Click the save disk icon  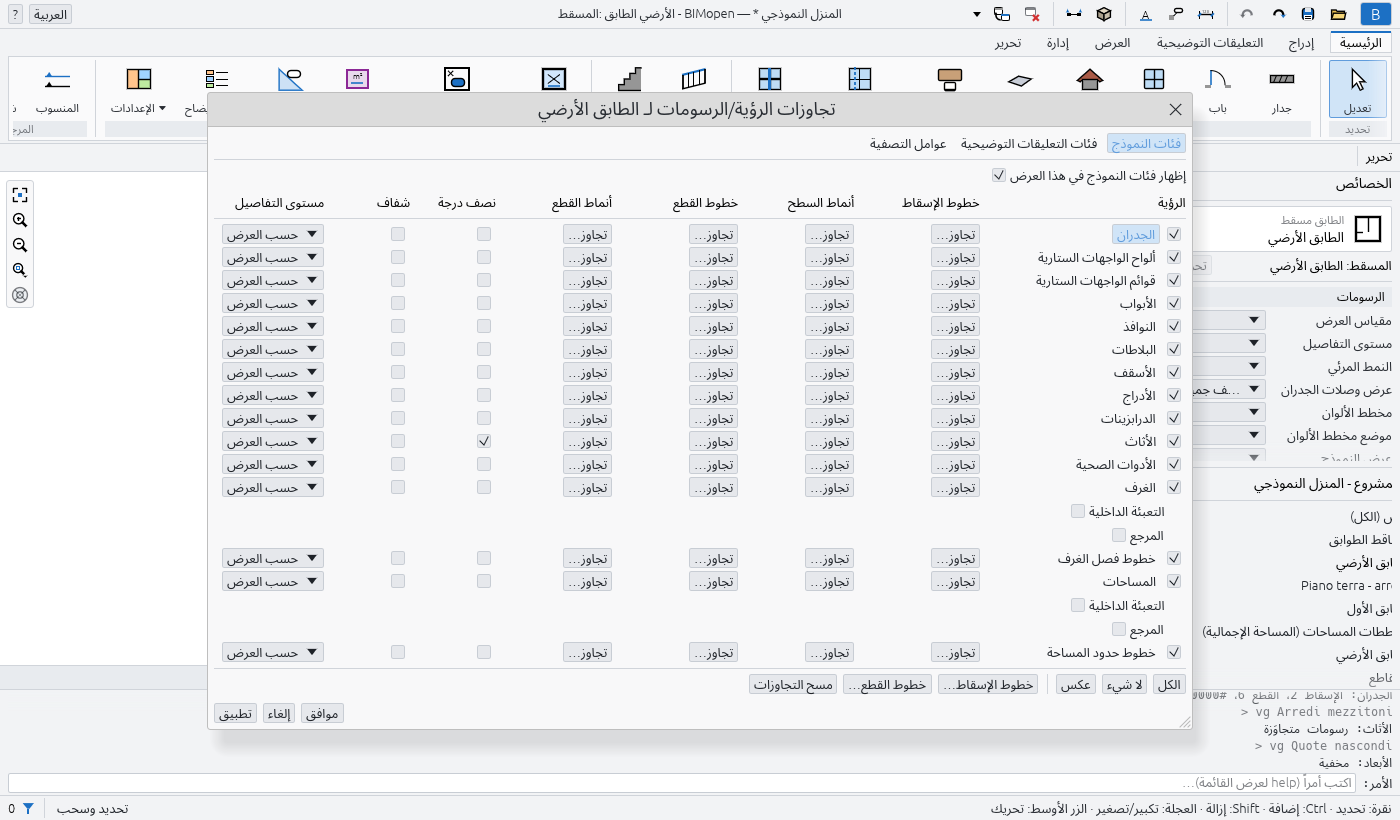(1307, 14)
